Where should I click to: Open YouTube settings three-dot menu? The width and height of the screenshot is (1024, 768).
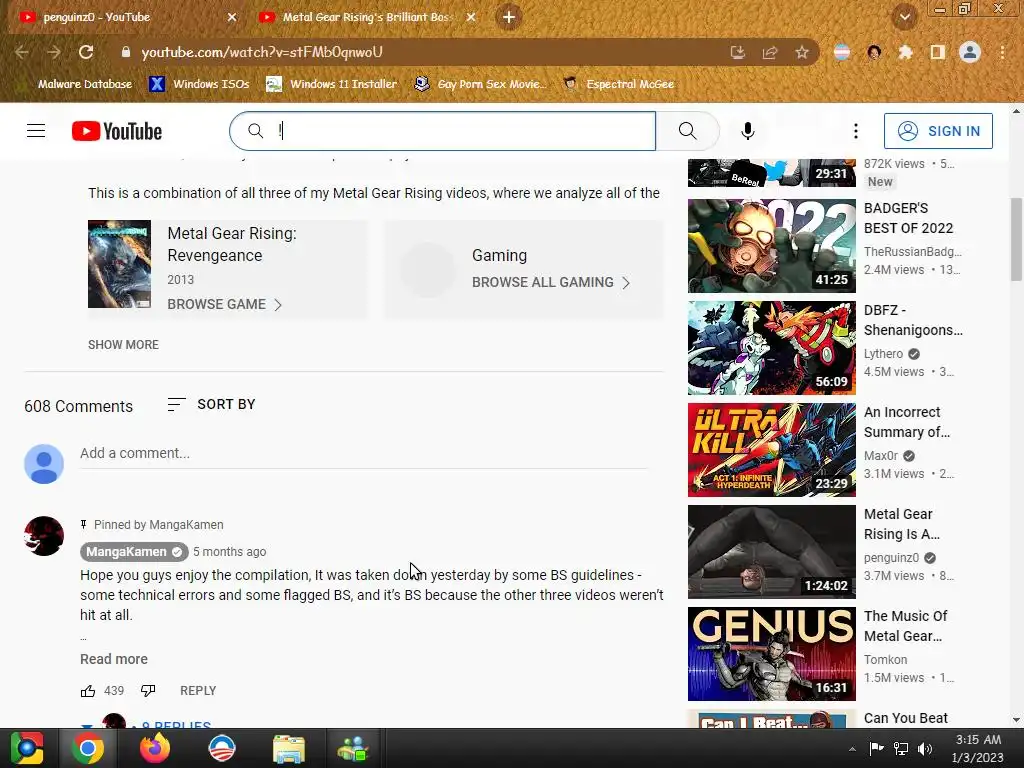pos(856,131)
